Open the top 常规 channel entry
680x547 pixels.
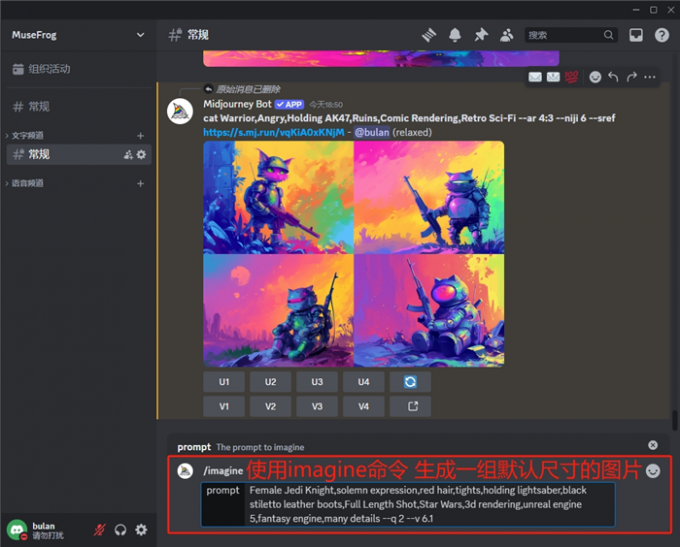tap(78, 106)
